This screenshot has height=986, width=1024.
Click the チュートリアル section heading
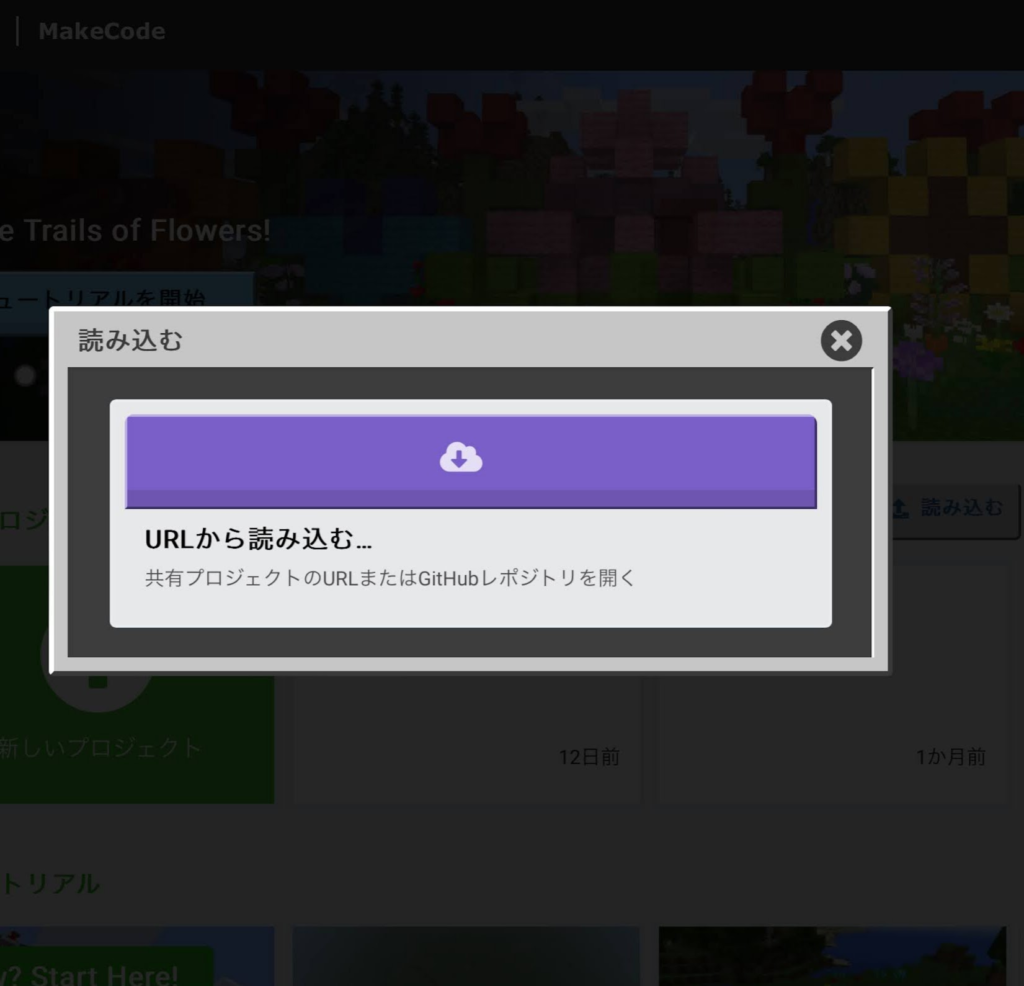pos(50,883)
